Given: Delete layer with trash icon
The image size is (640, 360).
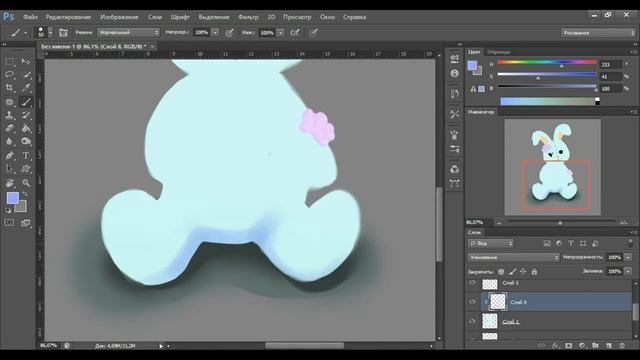Looking at the screenshot, I should (x=622, y=345).
